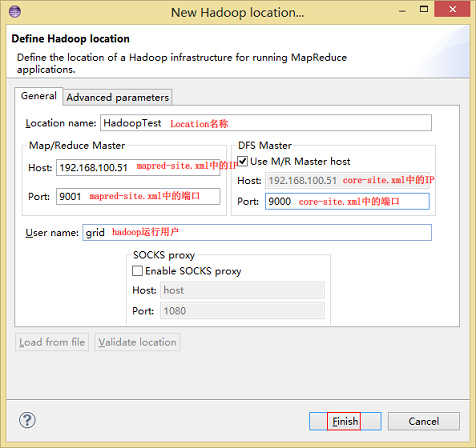Click the Map/Reduce Master Port field

click(x=138, y=196)
